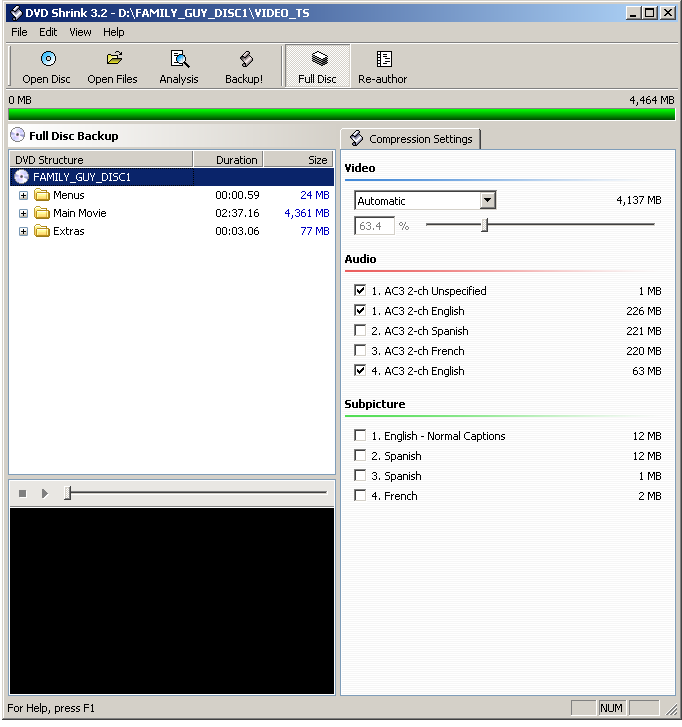Select the FAMILY_GUY_DISC1 row
Screen dimensions: 682x727
point(172,177)
